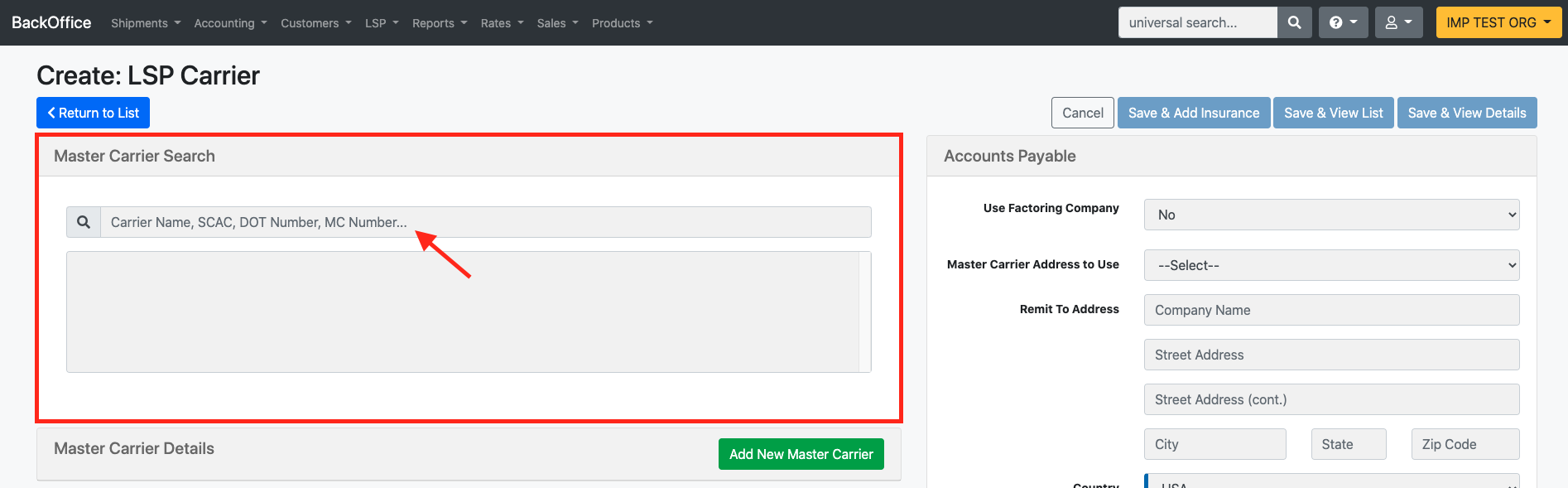Focus the Master Carrier search field
The image size is (1568, 488).
click(x=485, y=222)
